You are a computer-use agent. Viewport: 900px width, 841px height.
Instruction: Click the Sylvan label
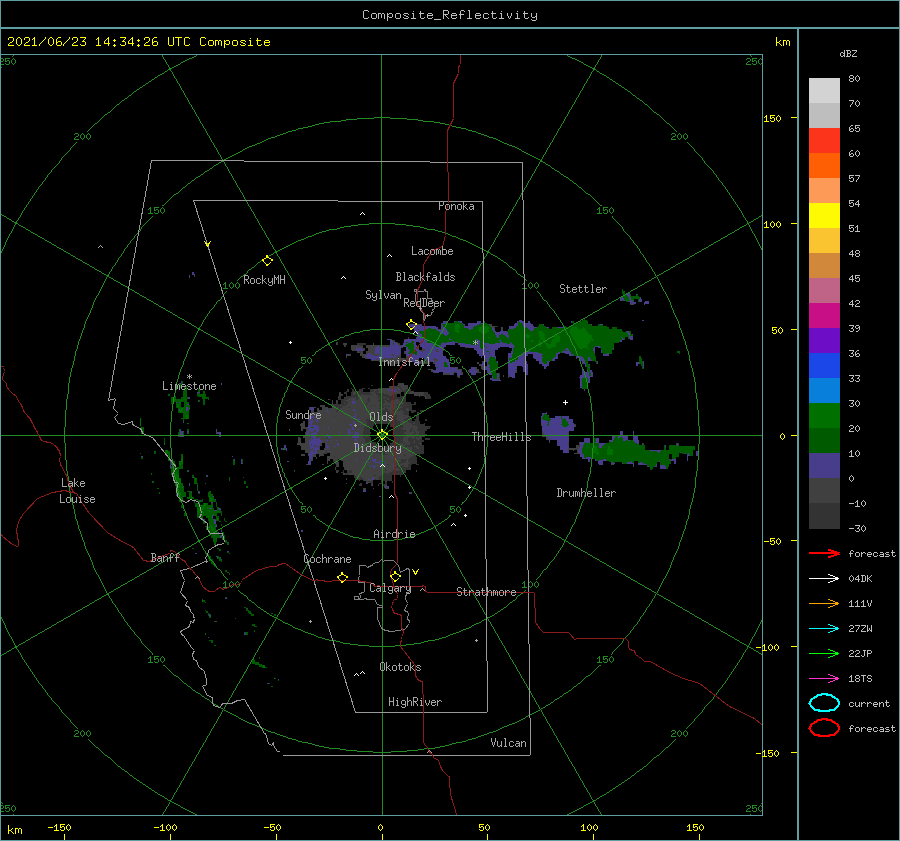click(x=383, y=295)
